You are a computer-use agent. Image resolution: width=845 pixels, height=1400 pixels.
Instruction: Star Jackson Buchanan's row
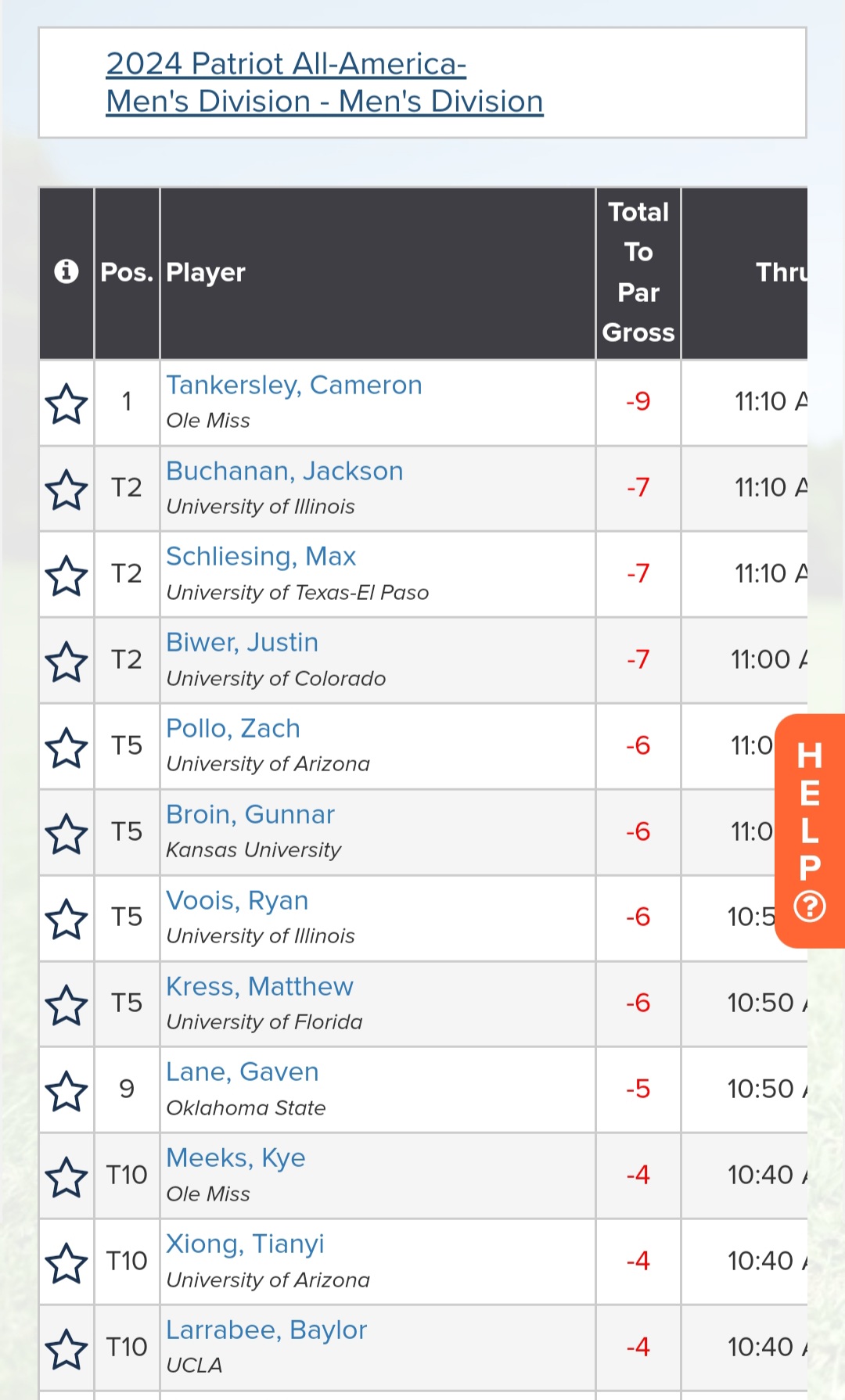pyautogui.click(x=67, y=490)
